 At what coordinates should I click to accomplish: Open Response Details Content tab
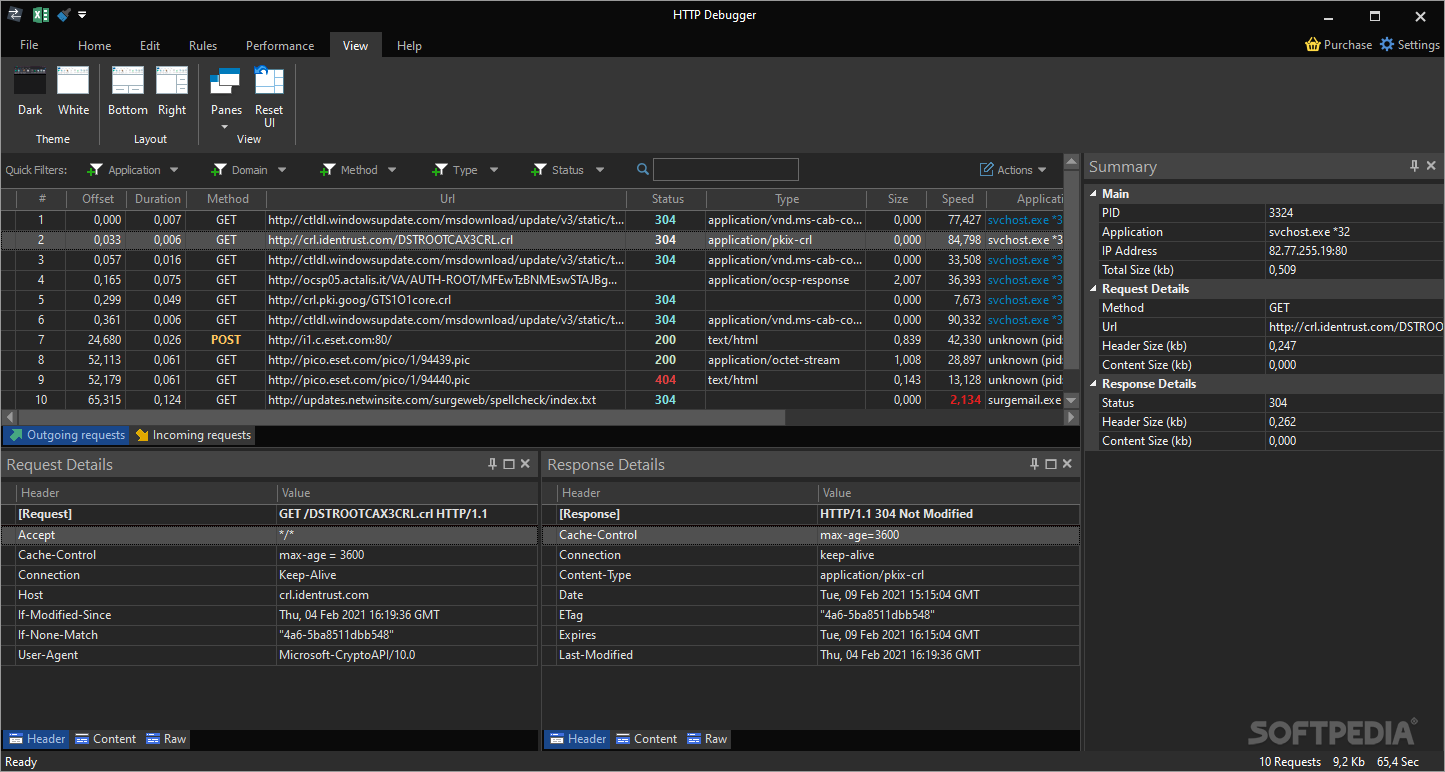pyautogui.click(x=646, y=739)
